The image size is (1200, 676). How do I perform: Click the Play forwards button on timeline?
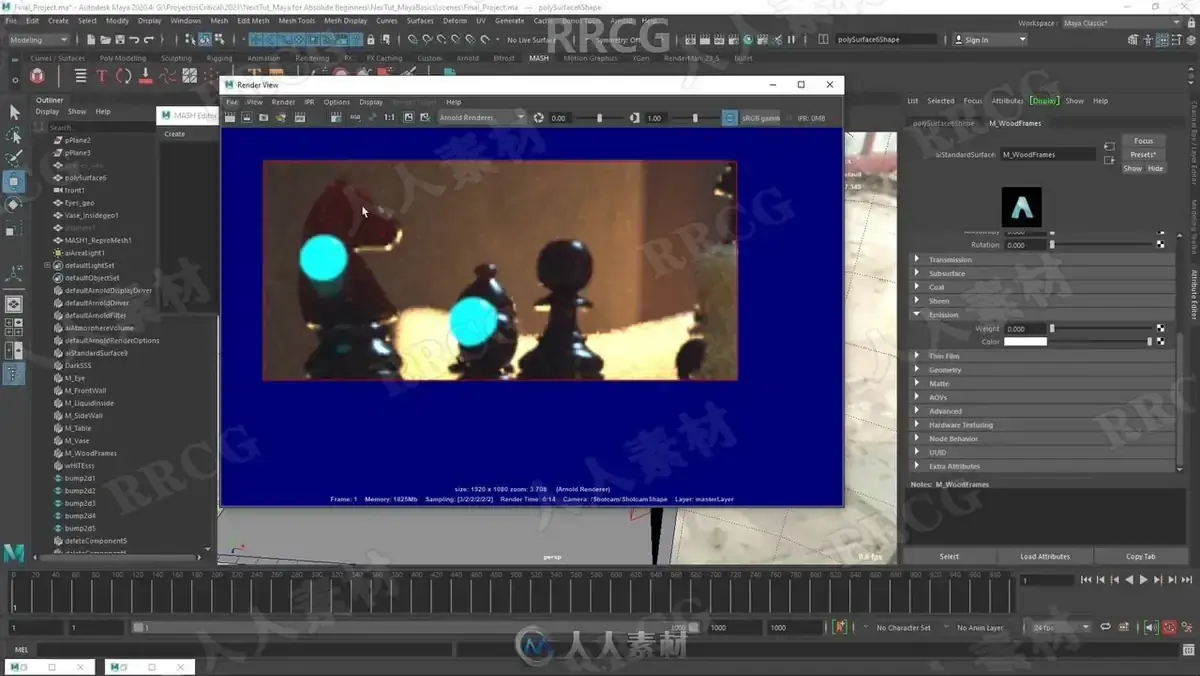click(1143, 580)
